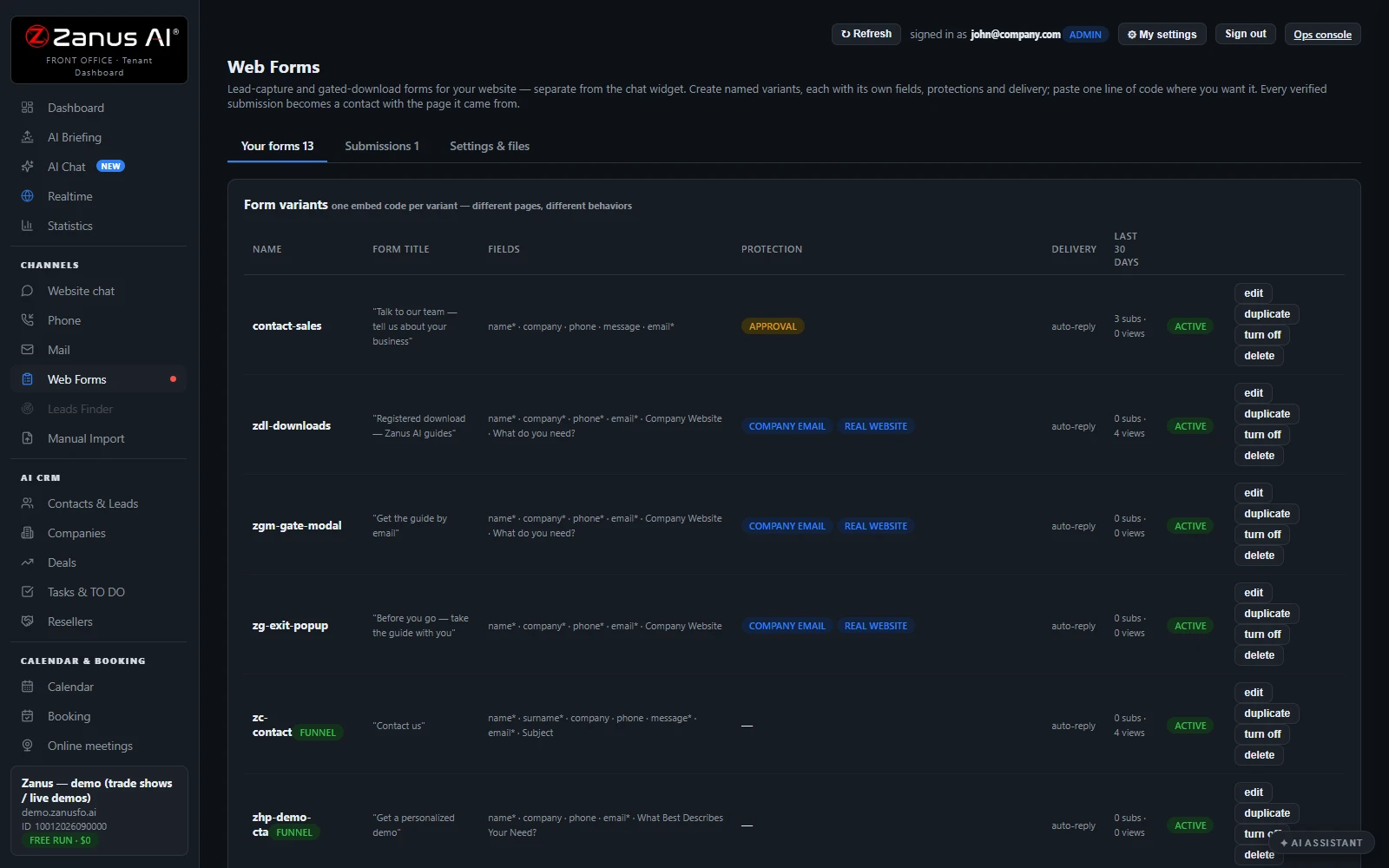The width and height of the screenshot is (1389, 868).
Task: Click the Phone handset icon
Action: (x=27, y=320)
